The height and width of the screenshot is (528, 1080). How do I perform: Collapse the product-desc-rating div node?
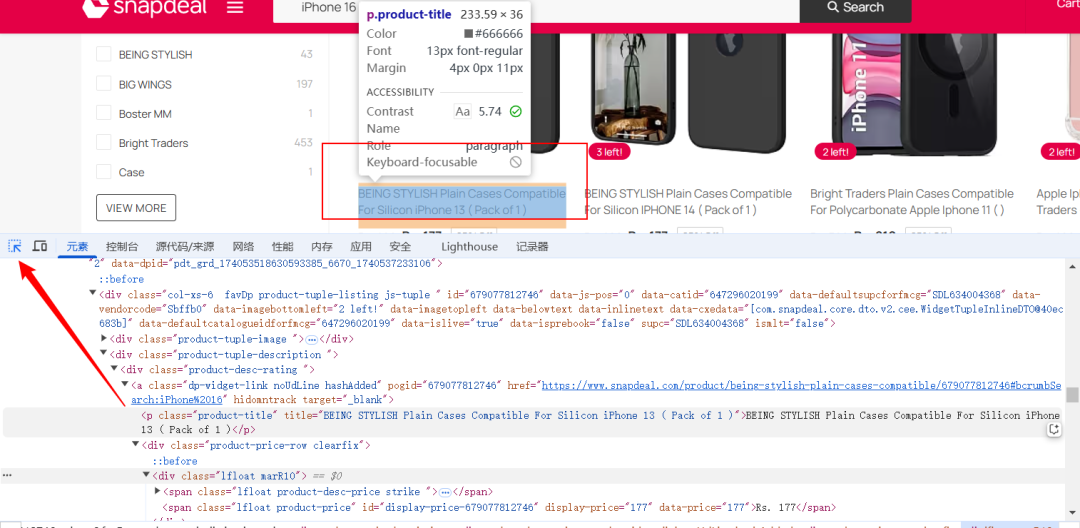click(x=115, y=370)
